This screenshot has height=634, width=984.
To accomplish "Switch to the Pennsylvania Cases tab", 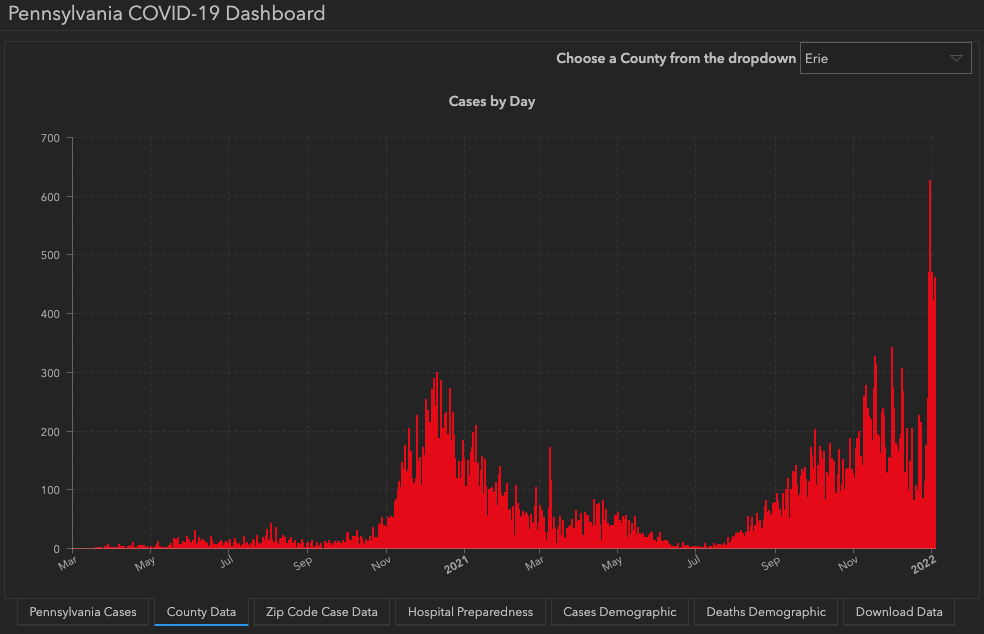I will [83, 612].
